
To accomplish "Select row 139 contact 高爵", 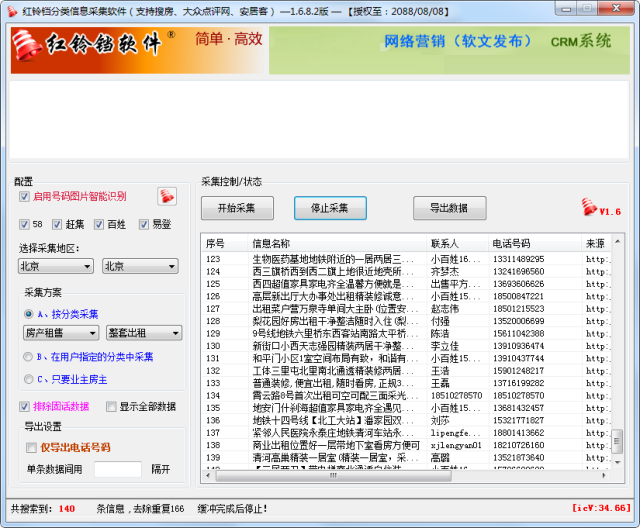I will coord(440,458).
